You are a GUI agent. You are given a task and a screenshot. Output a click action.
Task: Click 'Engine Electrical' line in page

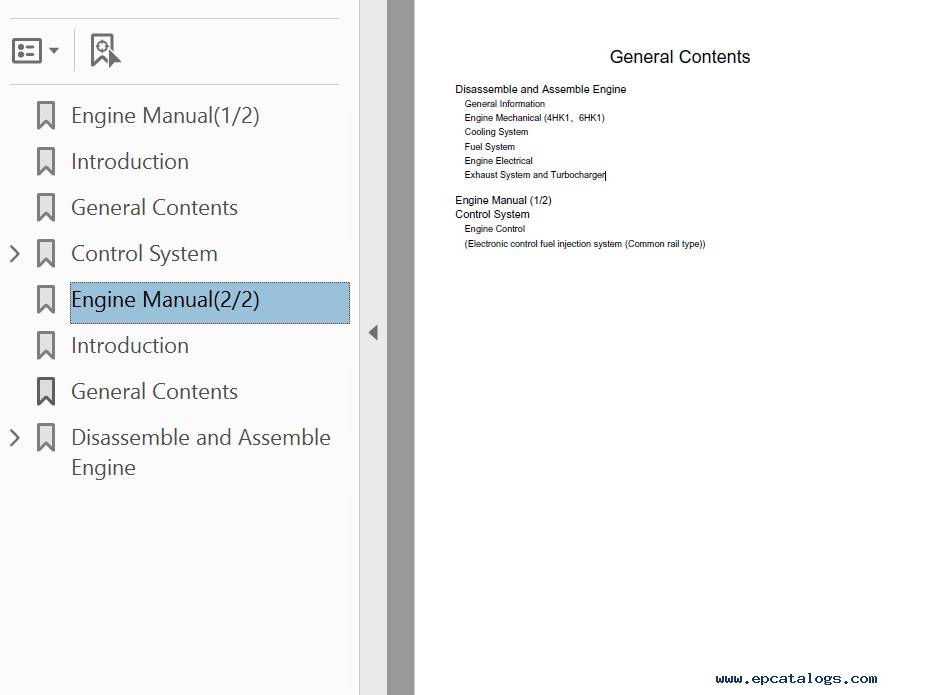click(498, 161)
